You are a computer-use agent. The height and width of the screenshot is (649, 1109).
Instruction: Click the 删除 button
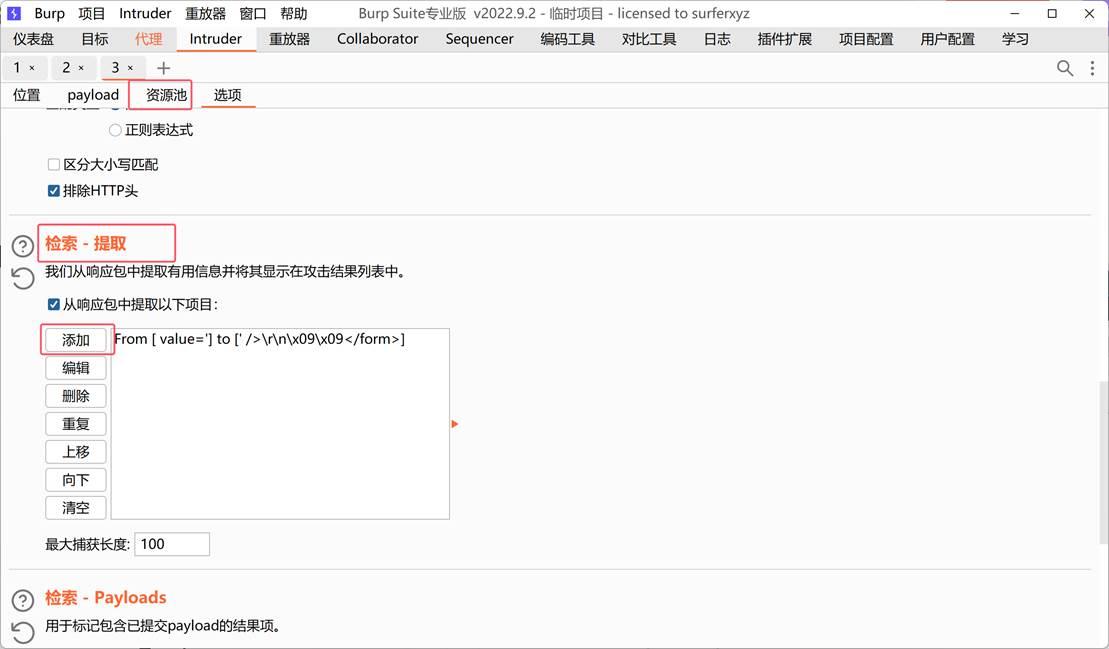click(x=76, y=396)
